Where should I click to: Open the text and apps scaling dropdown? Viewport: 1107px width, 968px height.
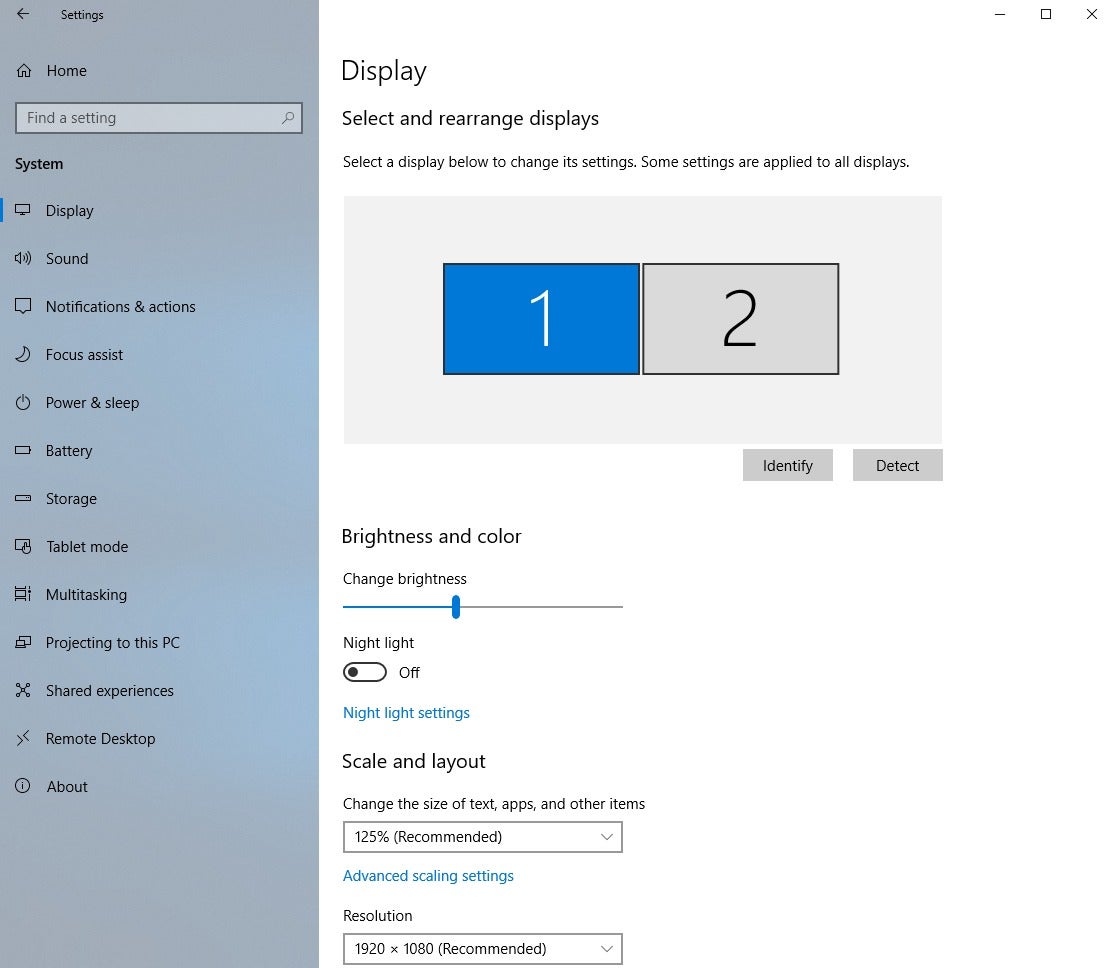pos(482,837)
